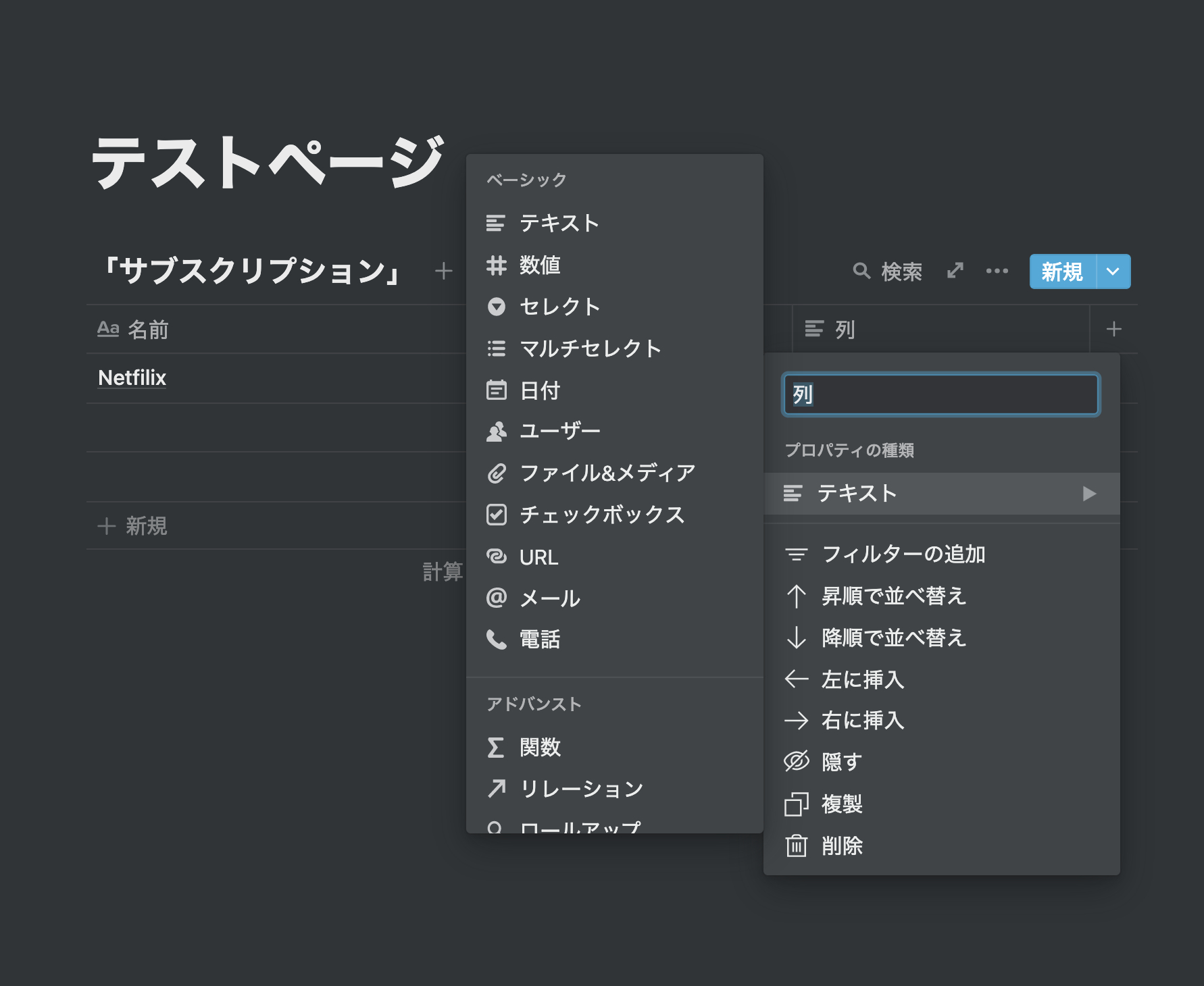
Task: Click the duplicate icon for 複製
Action: (x=797, y=804)
